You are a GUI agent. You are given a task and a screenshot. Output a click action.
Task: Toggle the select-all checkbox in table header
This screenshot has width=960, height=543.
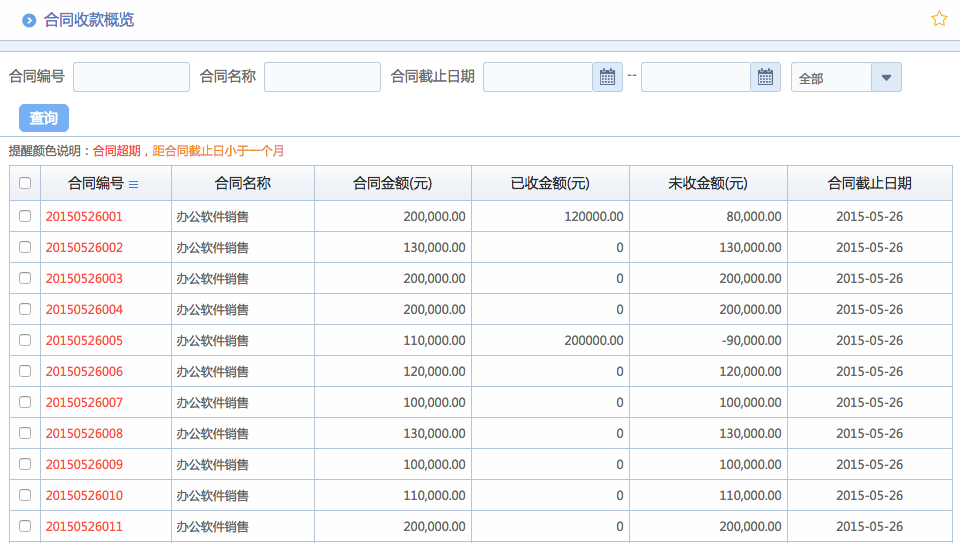coord(25,183)
